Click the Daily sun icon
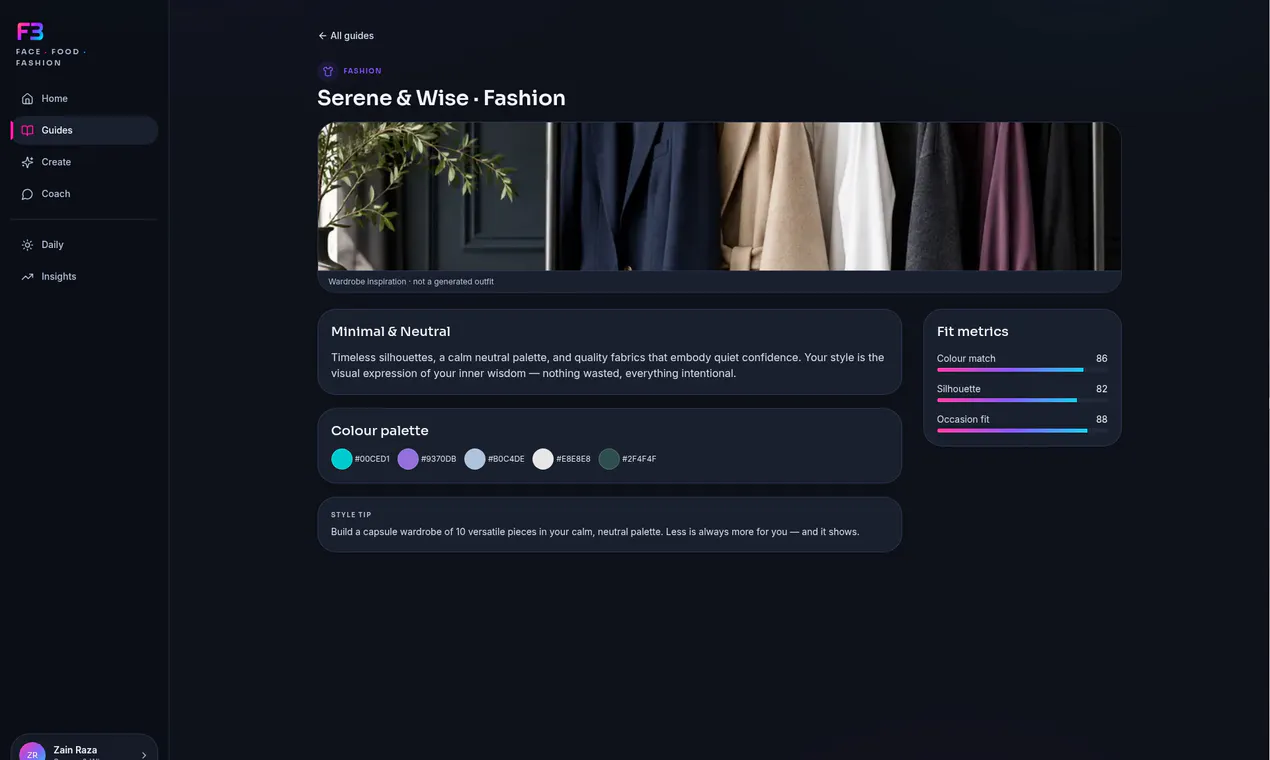Screen dimensions: 1270x760 27,245
